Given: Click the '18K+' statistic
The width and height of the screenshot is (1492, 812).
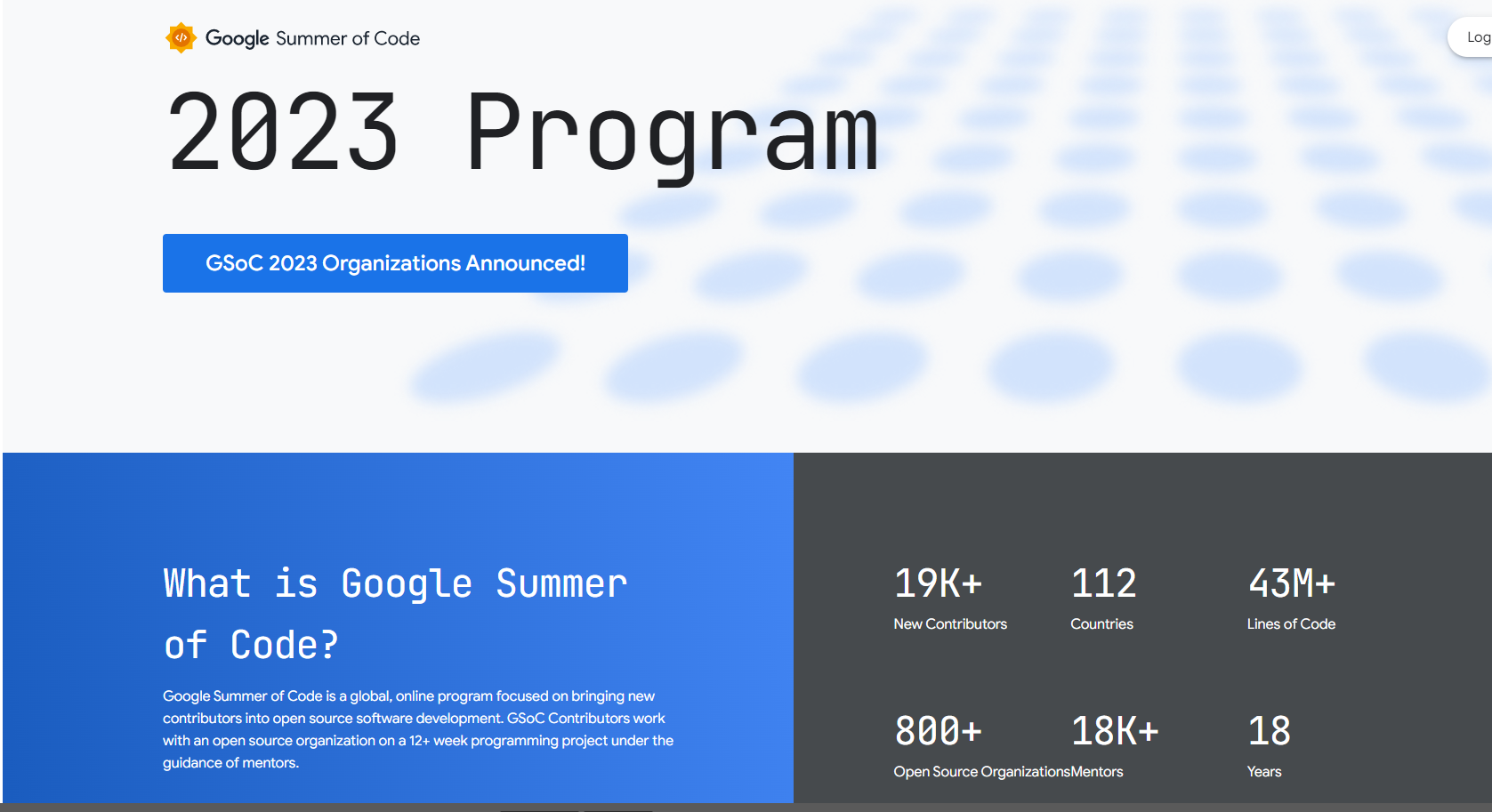Looking at the screenshot, I should coord(1115,731).
